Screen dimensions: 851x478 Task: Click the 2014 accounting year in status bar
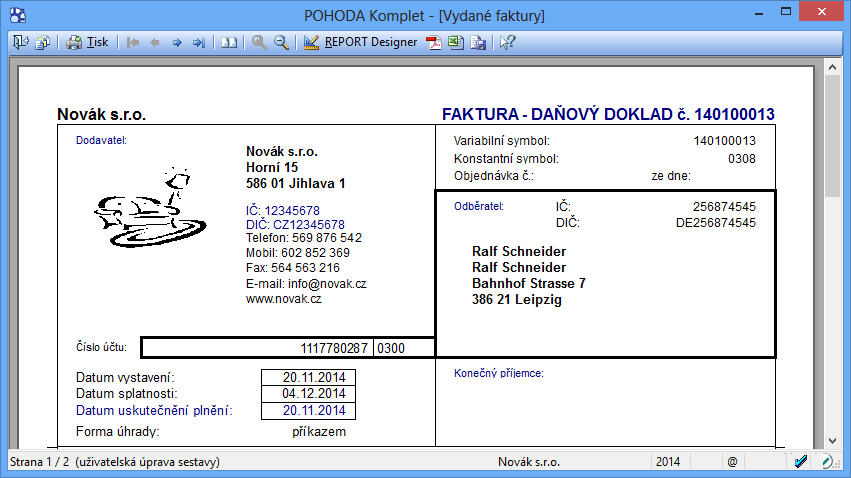[668, 462]
